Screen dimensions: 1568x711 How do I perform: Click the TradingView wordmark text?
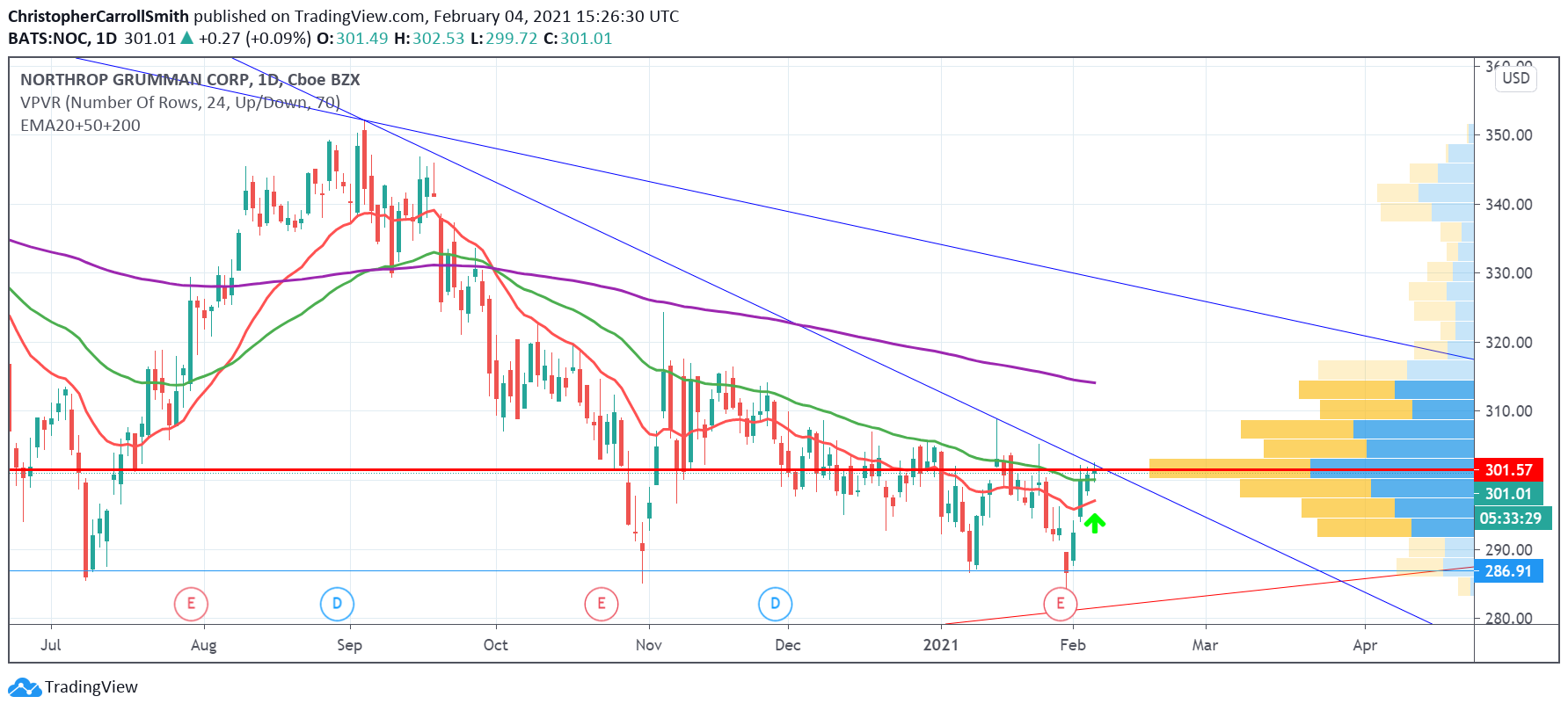(x=91, y=687)
